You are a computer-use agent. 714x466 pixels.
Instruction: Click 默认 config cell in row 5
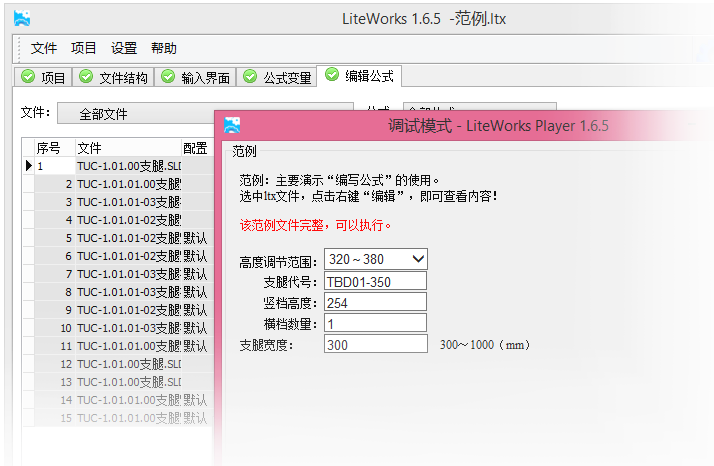tap(198, 238)
